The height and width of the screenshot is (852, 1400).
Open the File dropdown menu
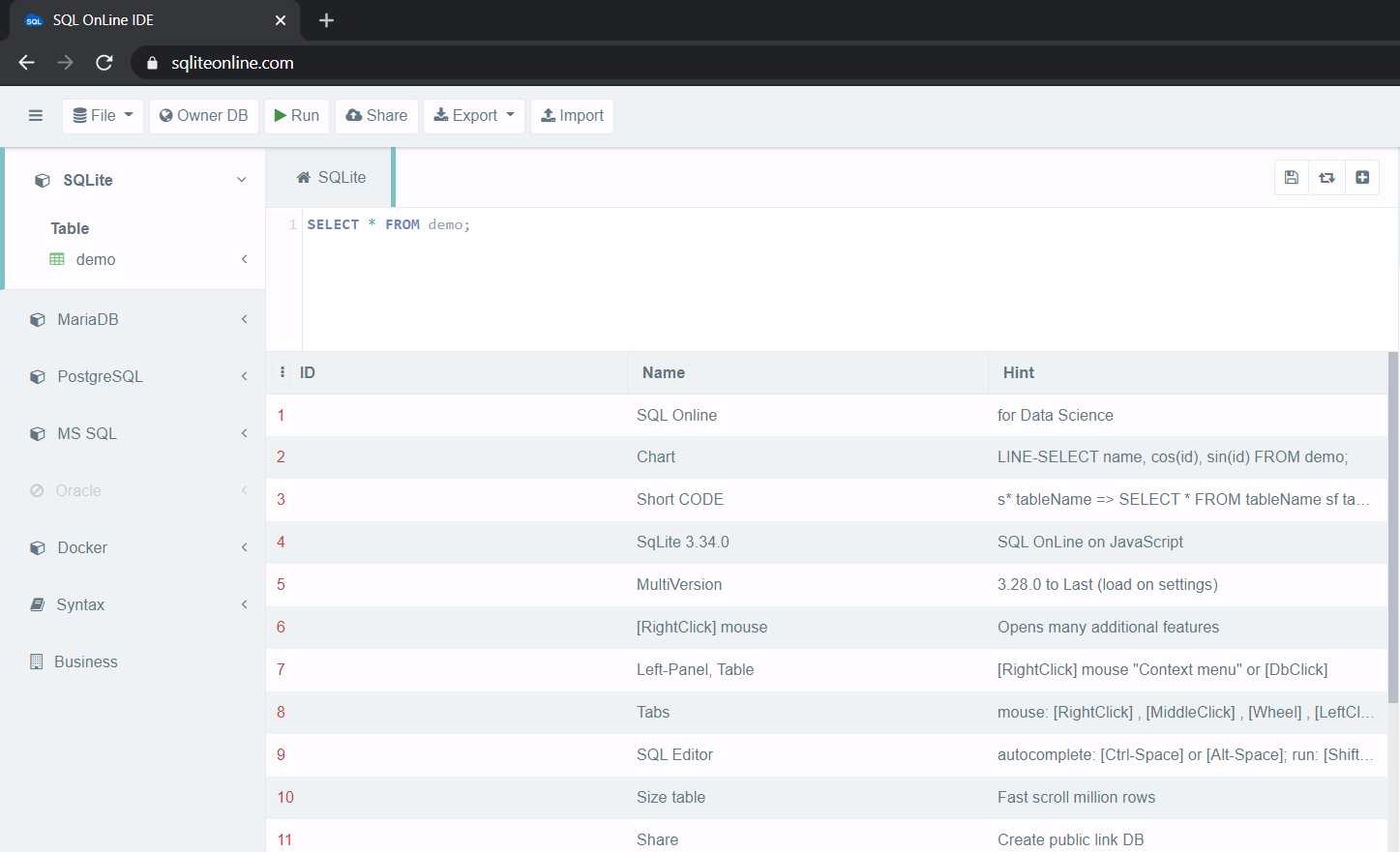(104, 116)
